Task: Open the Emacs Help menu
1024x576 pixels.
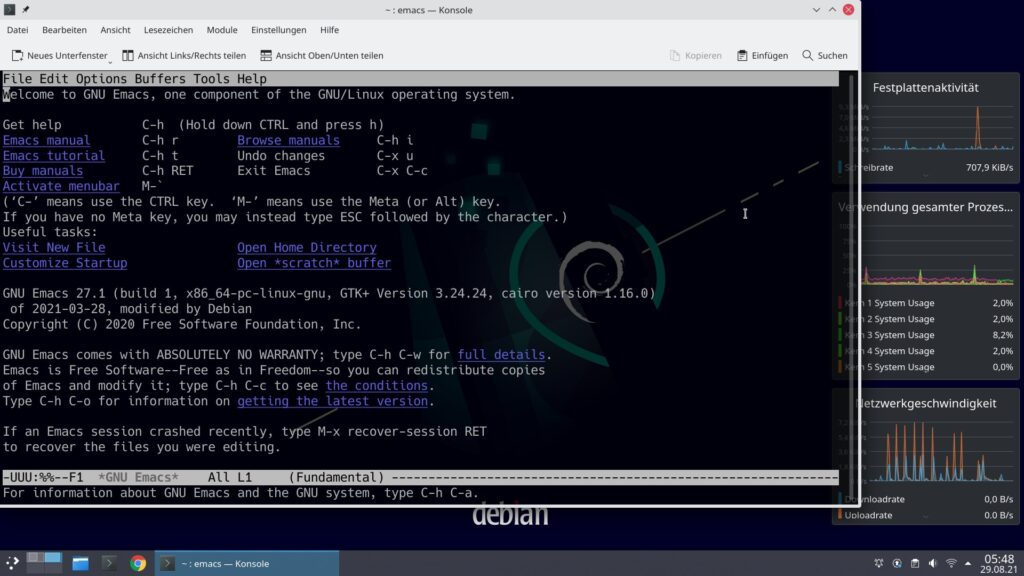Action: [x=252, y=79]
